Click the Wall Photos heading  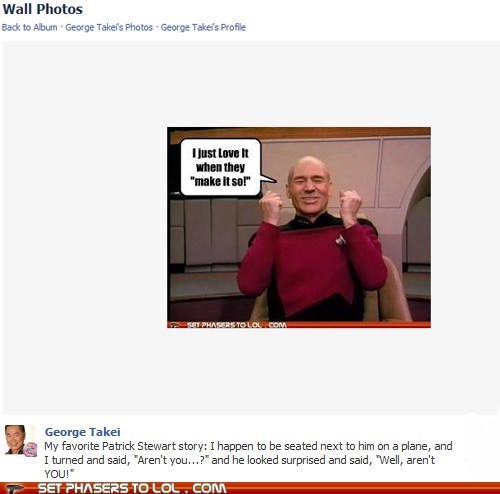(43, 9)
